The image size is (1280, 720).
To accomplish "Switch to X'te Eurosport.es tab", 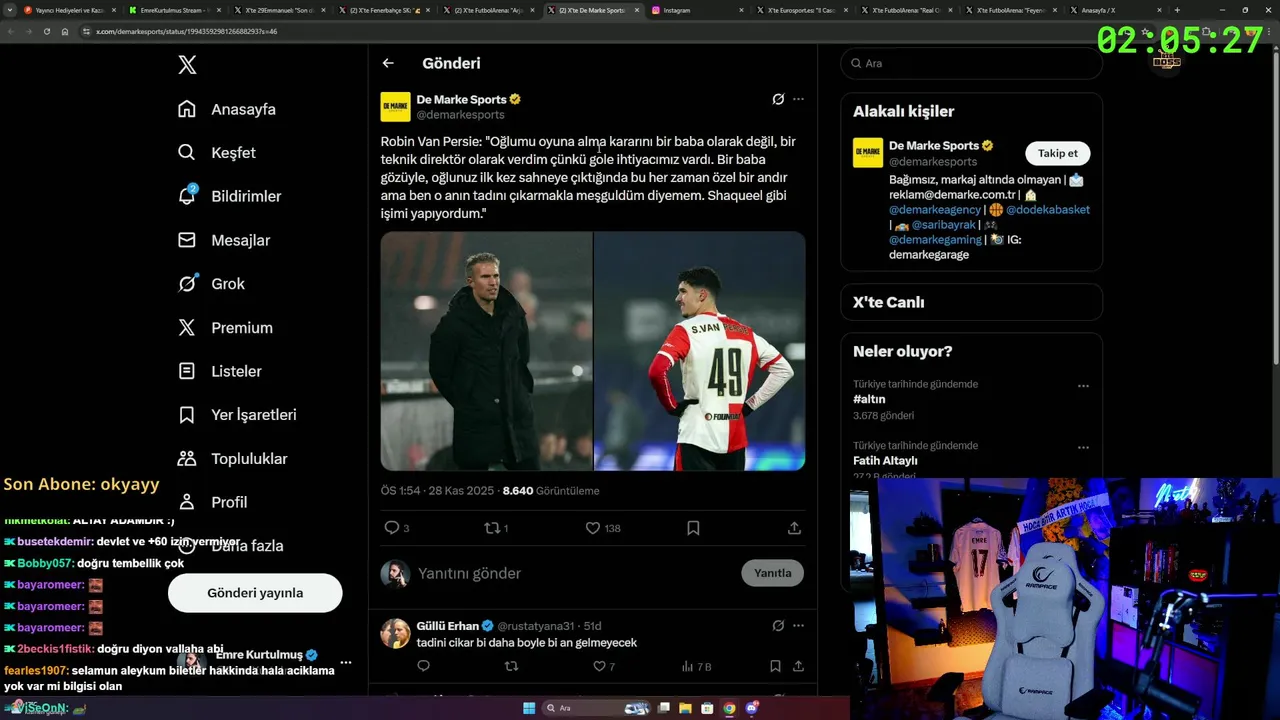I will point(801,10).
